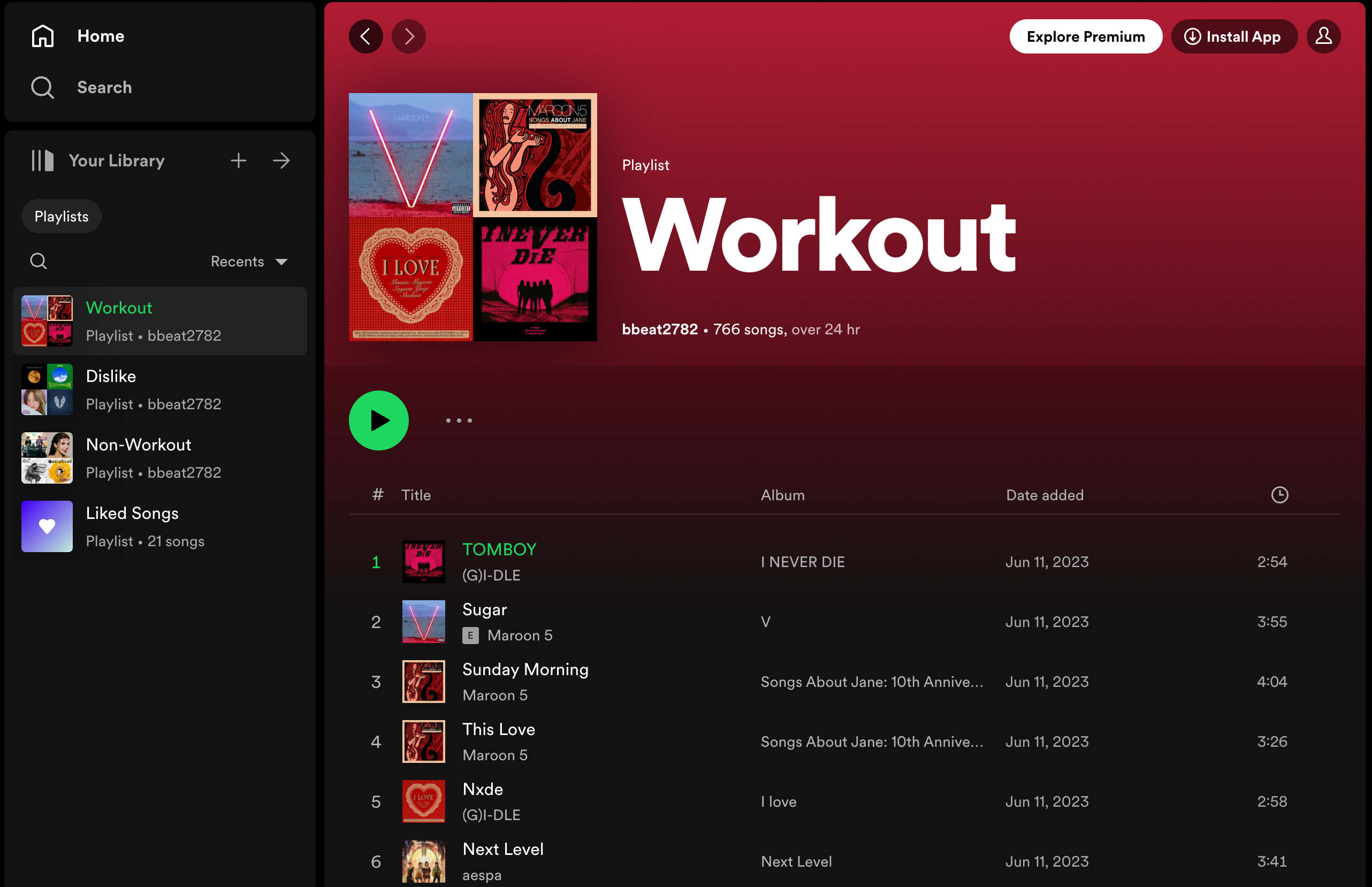Go back with the left chevron
The width and height of the screenshot is (1372, 887).
[x=366, y=37]
